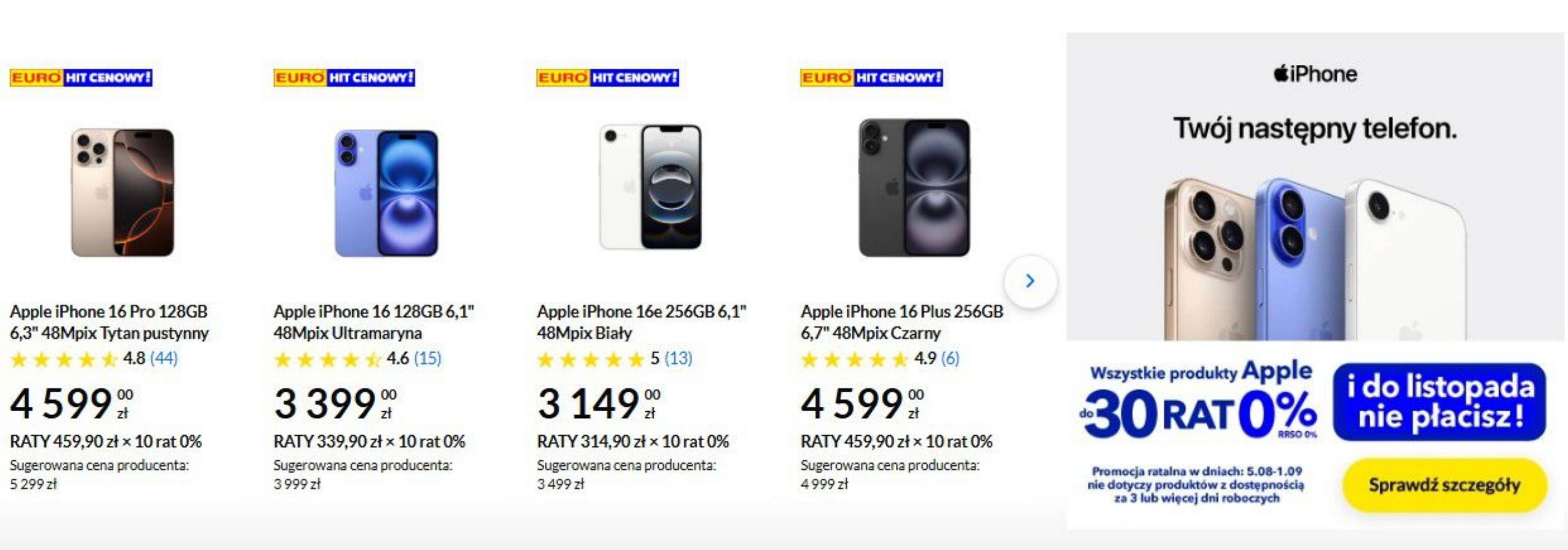Open Apple iPhone 16 Plus 256GB Czarny link
The image size is (1568, 550).
[x=901, y=322]
